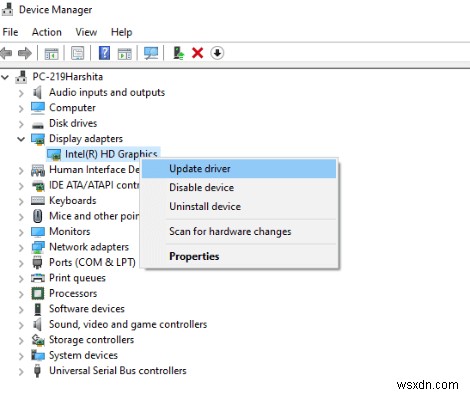Expand the Disk drives category

[21, 124]
